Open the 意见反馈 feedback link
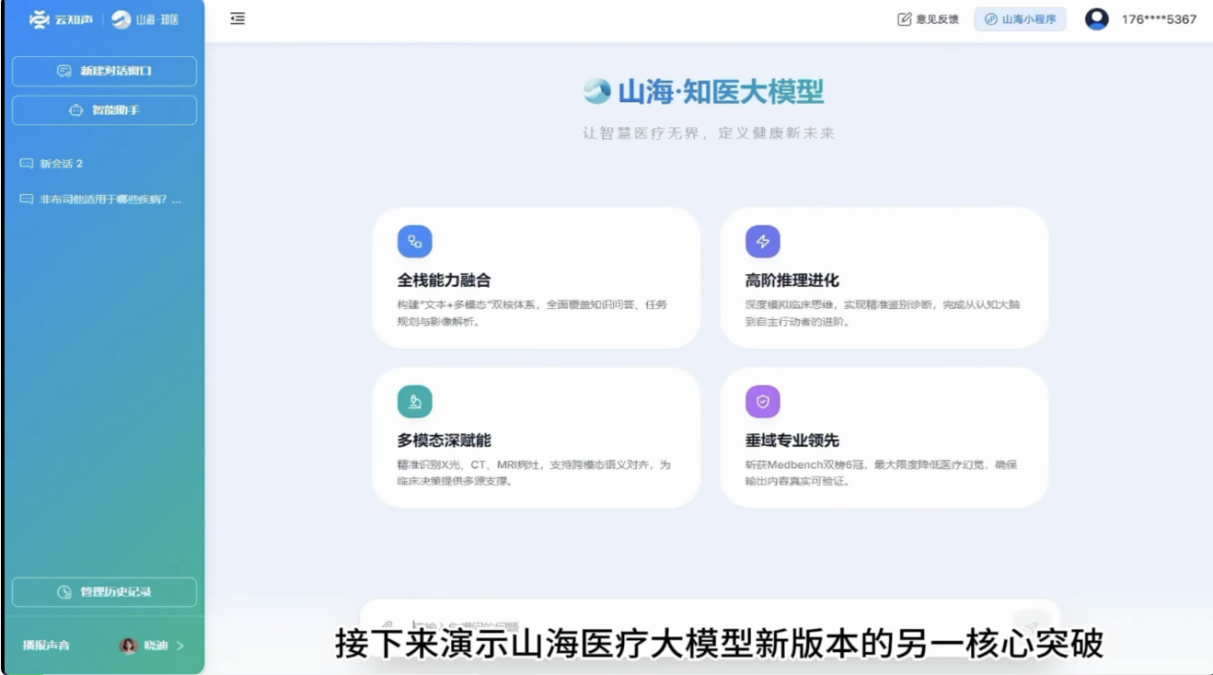 click(x=928, y=19)
